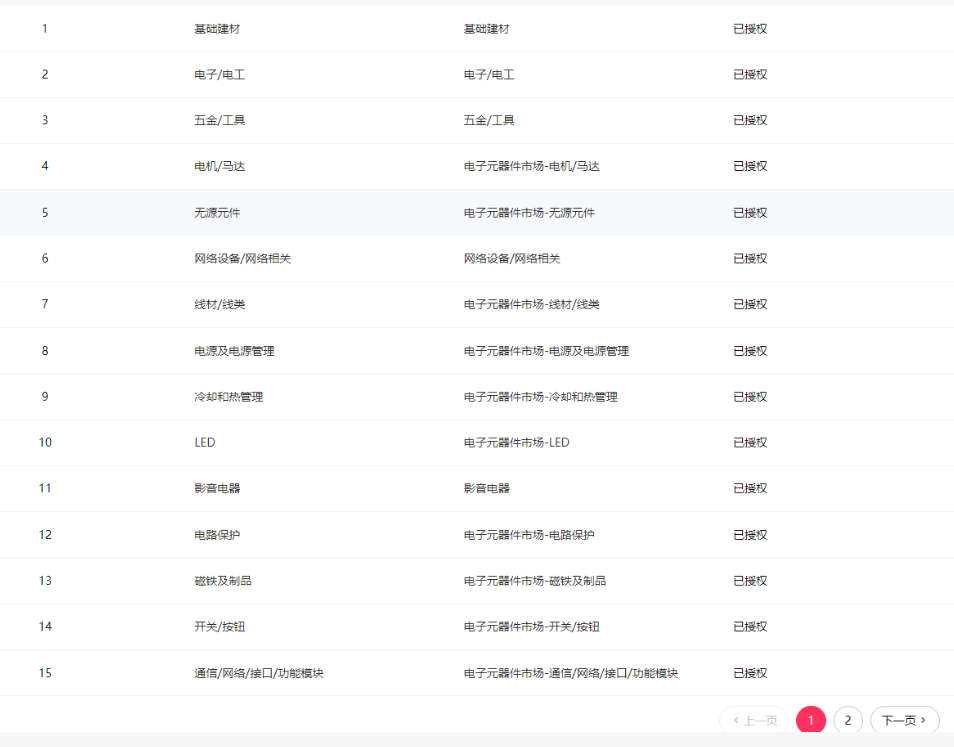Click 基础建材 category name in row 1
Image resolution: width=954 pixels, height=747 pixels.
tap(217, 29)
